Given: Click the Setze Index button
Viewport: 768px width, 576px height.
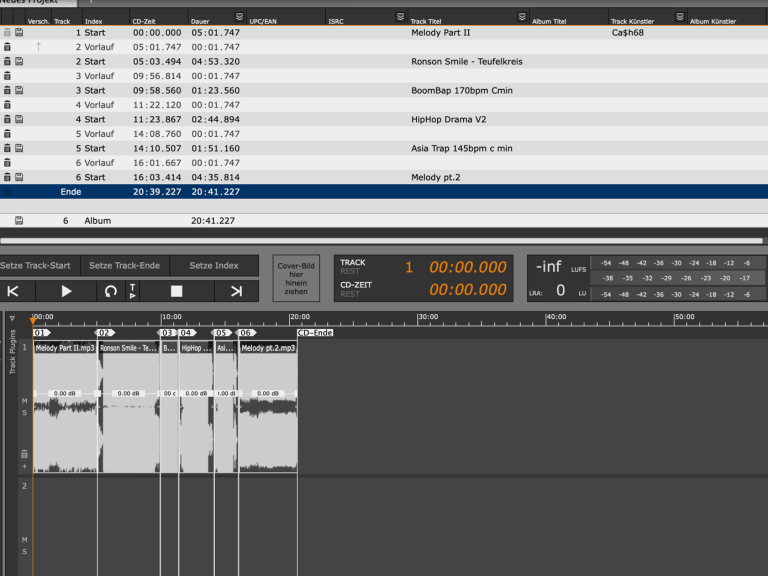Looking at the screenshot, I should pos(213,265).
